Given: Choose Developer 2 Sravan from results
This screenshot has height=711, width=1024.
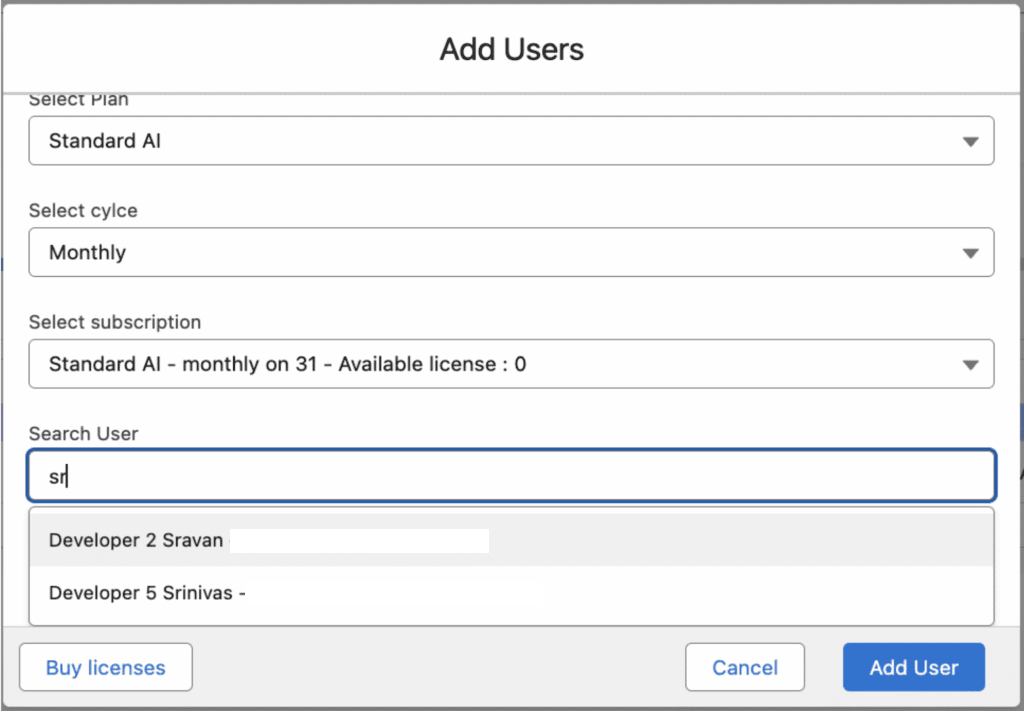Looking at the screenshot, I should point(511,540).
